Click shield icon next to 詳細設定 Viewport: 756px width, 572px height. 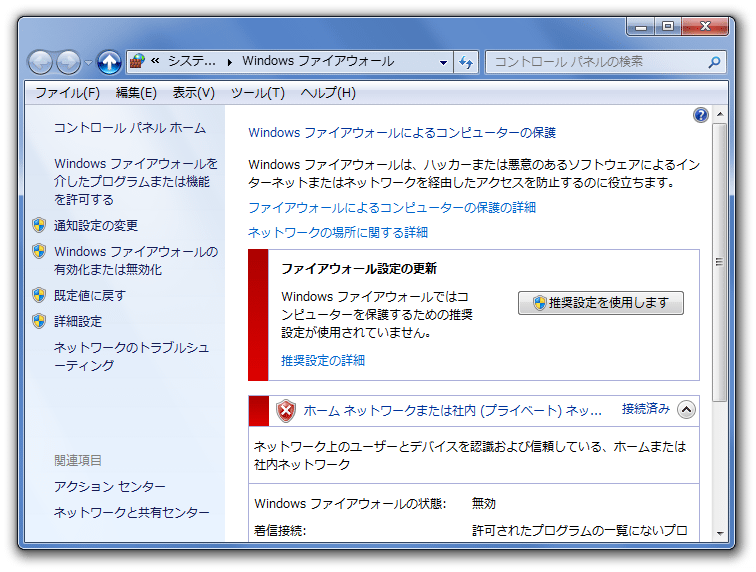(x=39, y=321)
